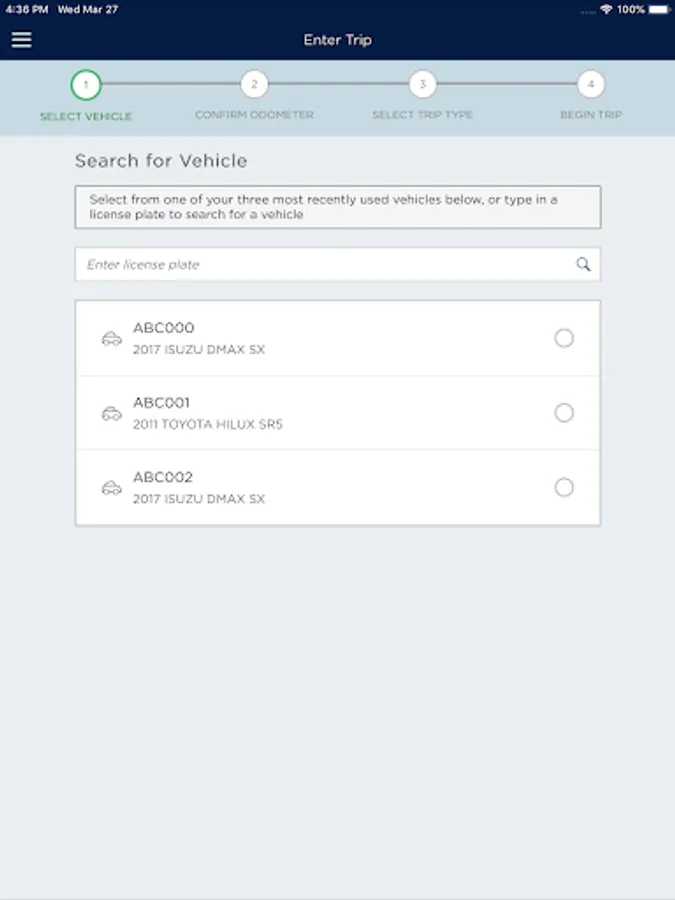Click the car icon beside ABC001
This screenshot has height=900, width=675.
[x=112, y=413]
